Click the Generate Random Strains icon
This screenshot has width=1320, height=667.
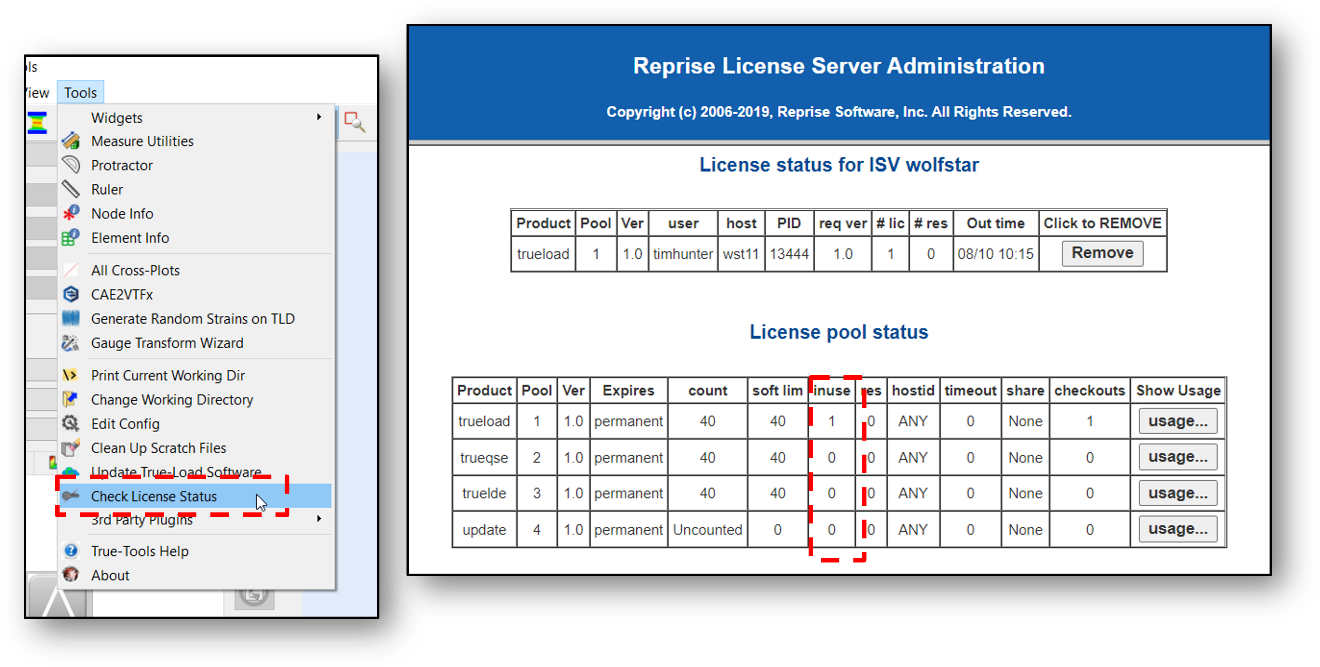(71, 319)
